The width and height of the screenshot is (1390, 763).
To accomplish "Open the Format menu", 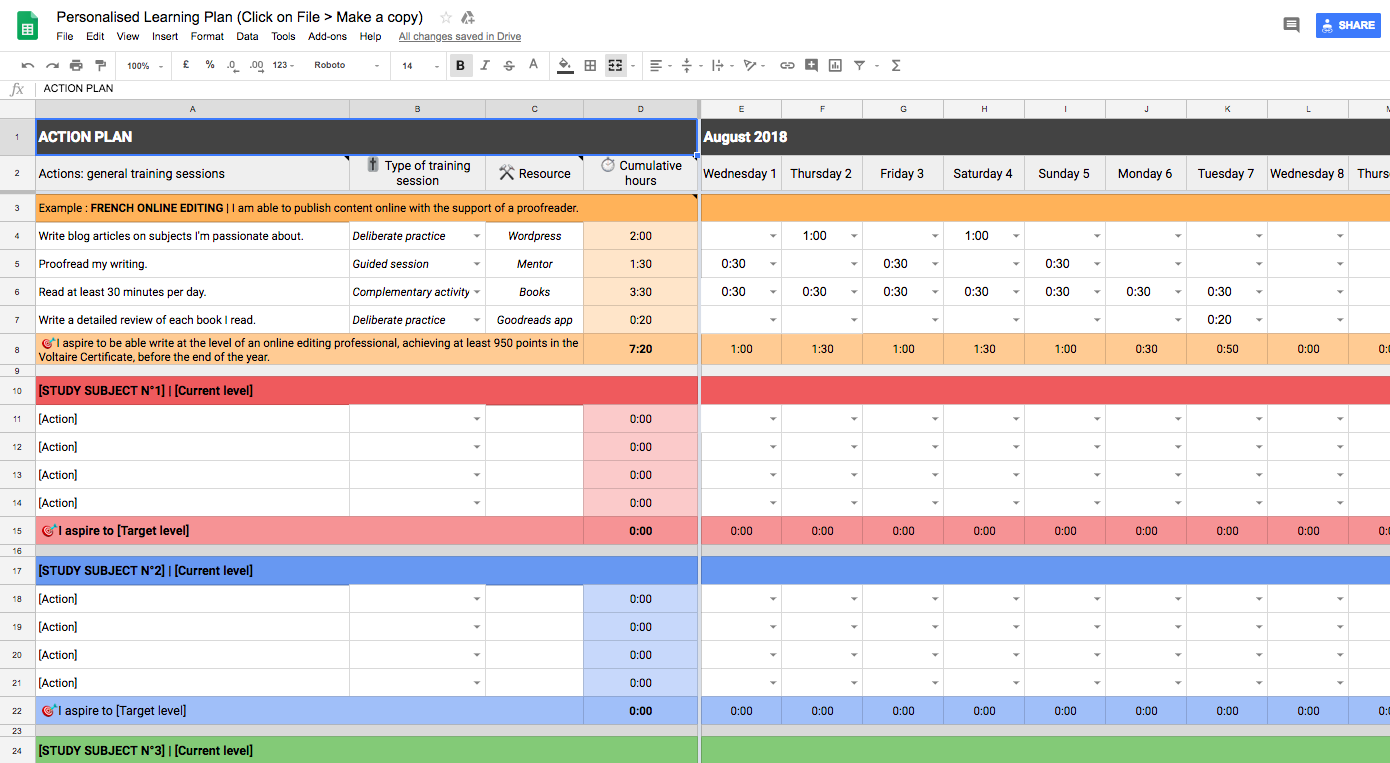I will point(207,36).
